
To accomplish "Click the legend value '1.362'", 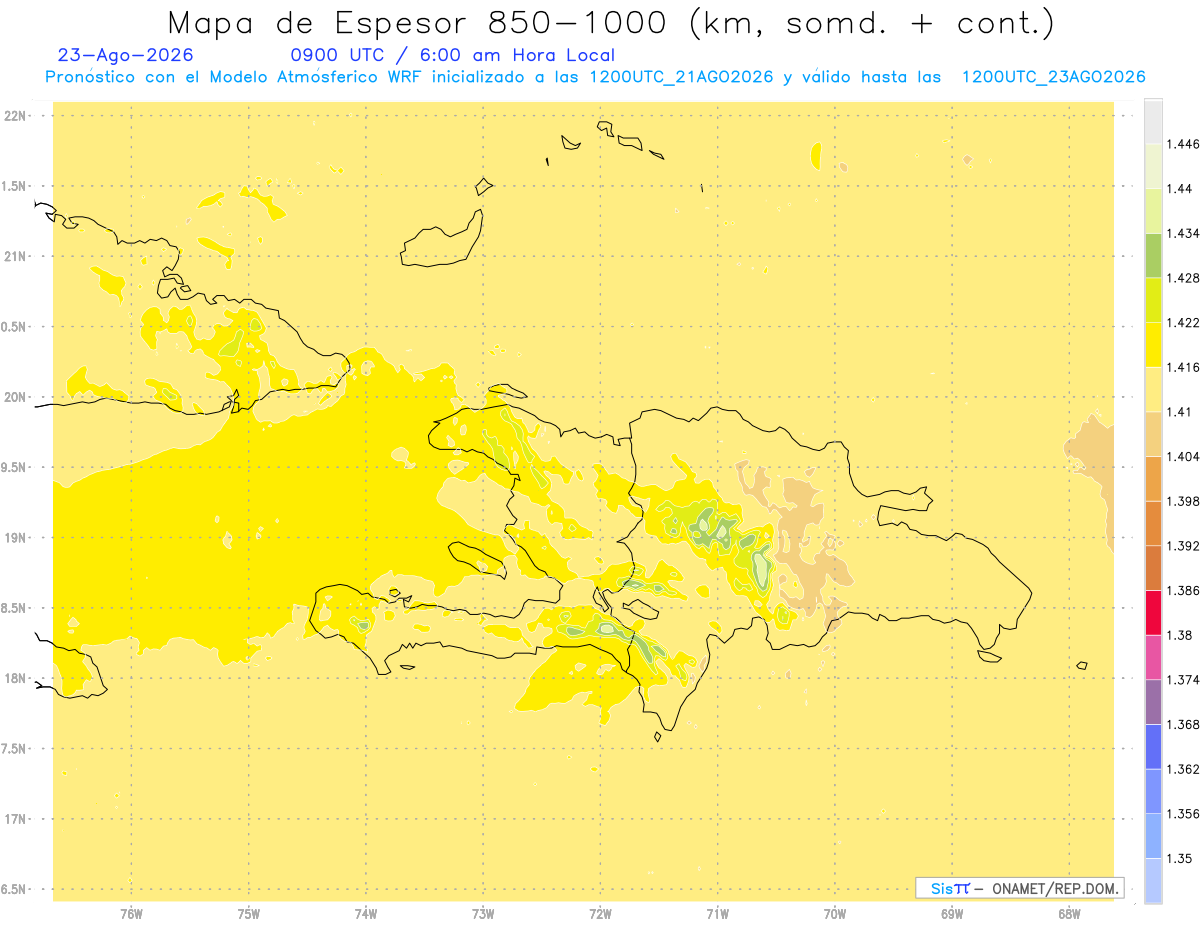I will click(1183, 769).
